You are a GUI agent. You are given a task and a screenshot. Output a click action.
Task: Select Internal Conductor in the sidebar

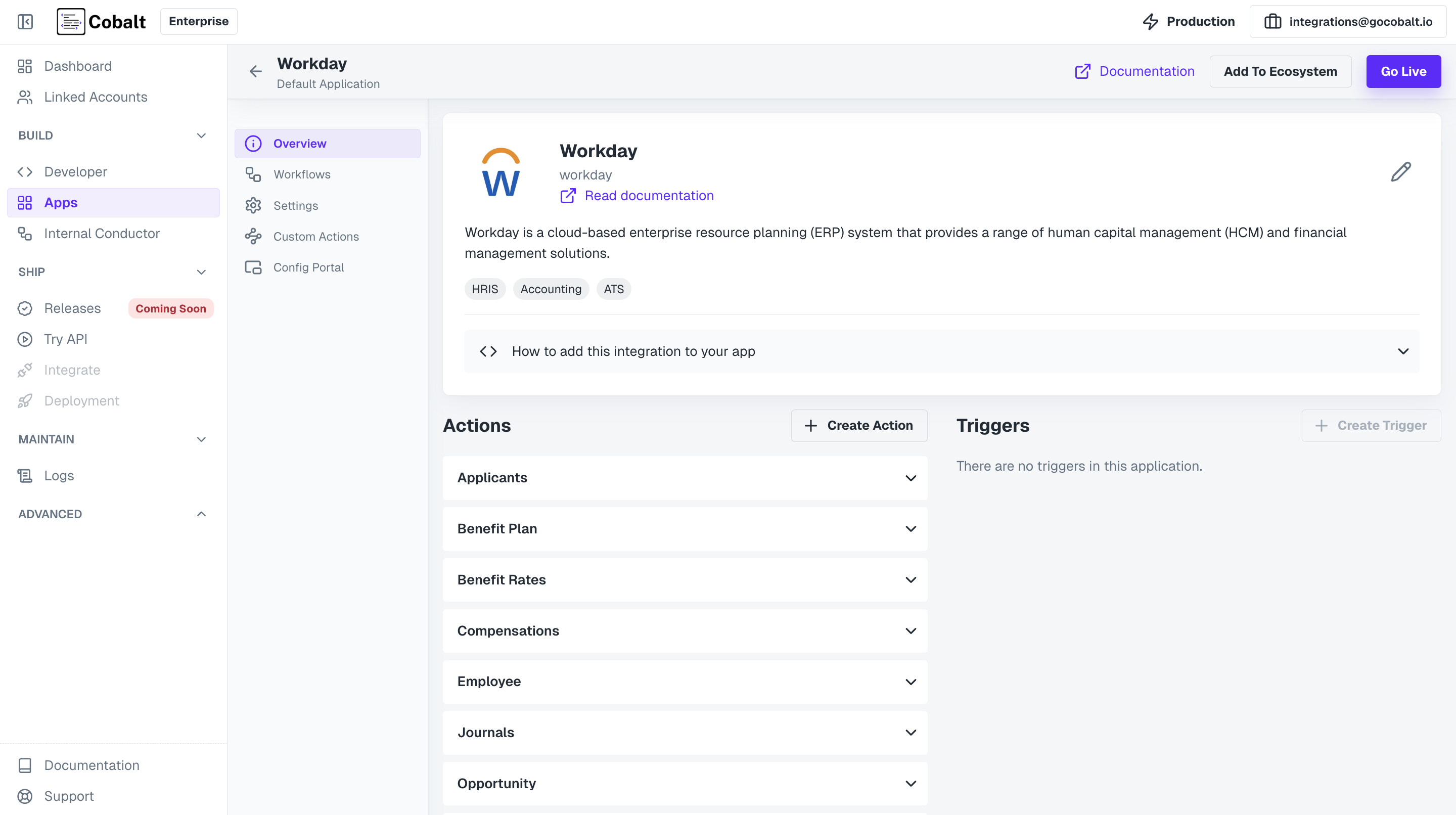click(x=102, y=233)
